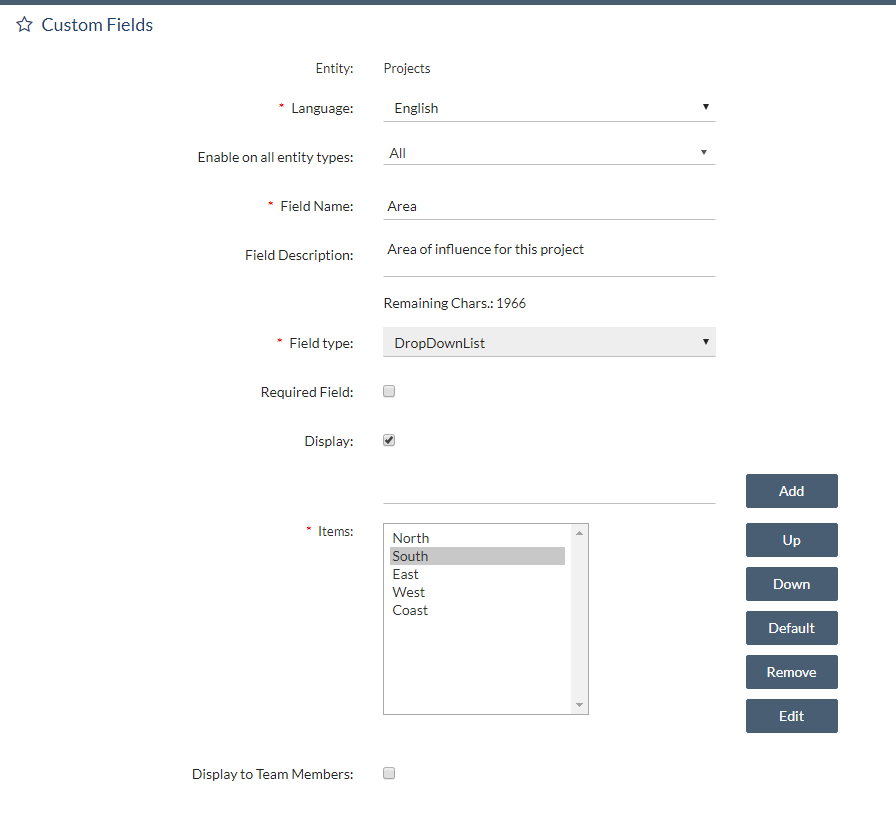896x820 pixels.
Task: Enable the Required Field checkbox
Action: (x=388, y=391)
